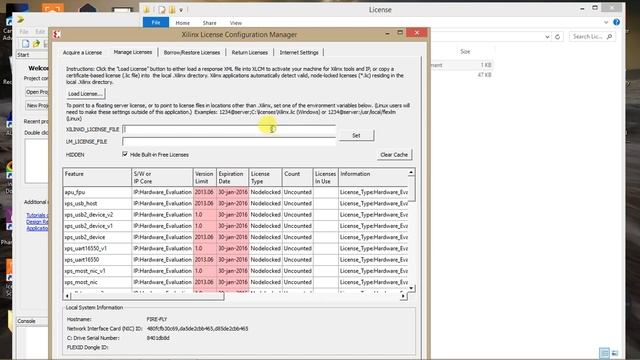Click the Clear Cache button
Image resolution: width=640 pixels, height=360 pixels.
[394, 155]
